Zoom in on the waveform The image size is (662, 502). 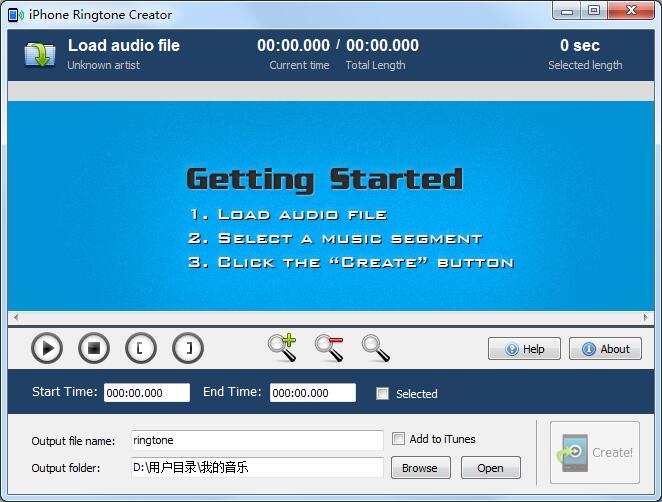(x=282, y=347)
